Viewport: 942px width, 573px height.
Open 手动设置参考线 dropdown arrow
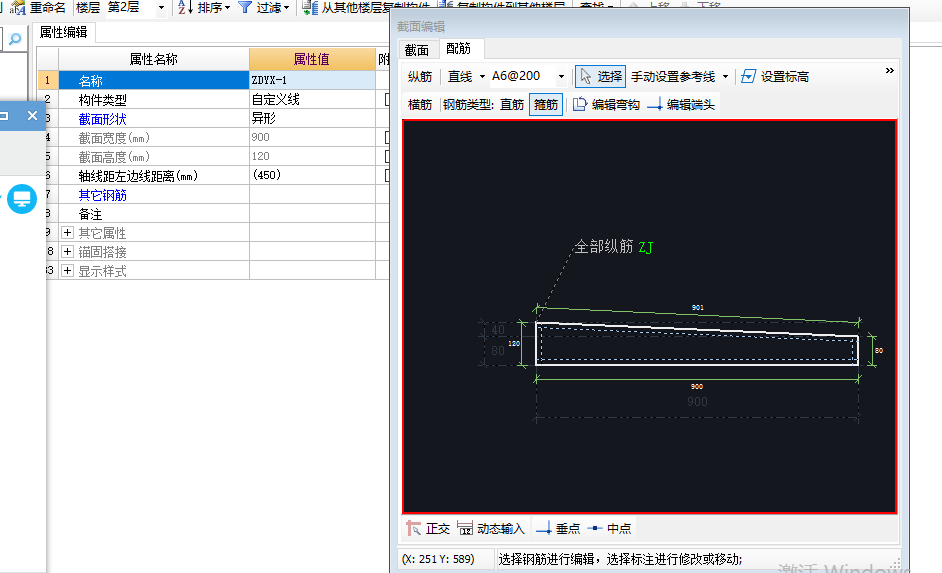pos(725,76)
